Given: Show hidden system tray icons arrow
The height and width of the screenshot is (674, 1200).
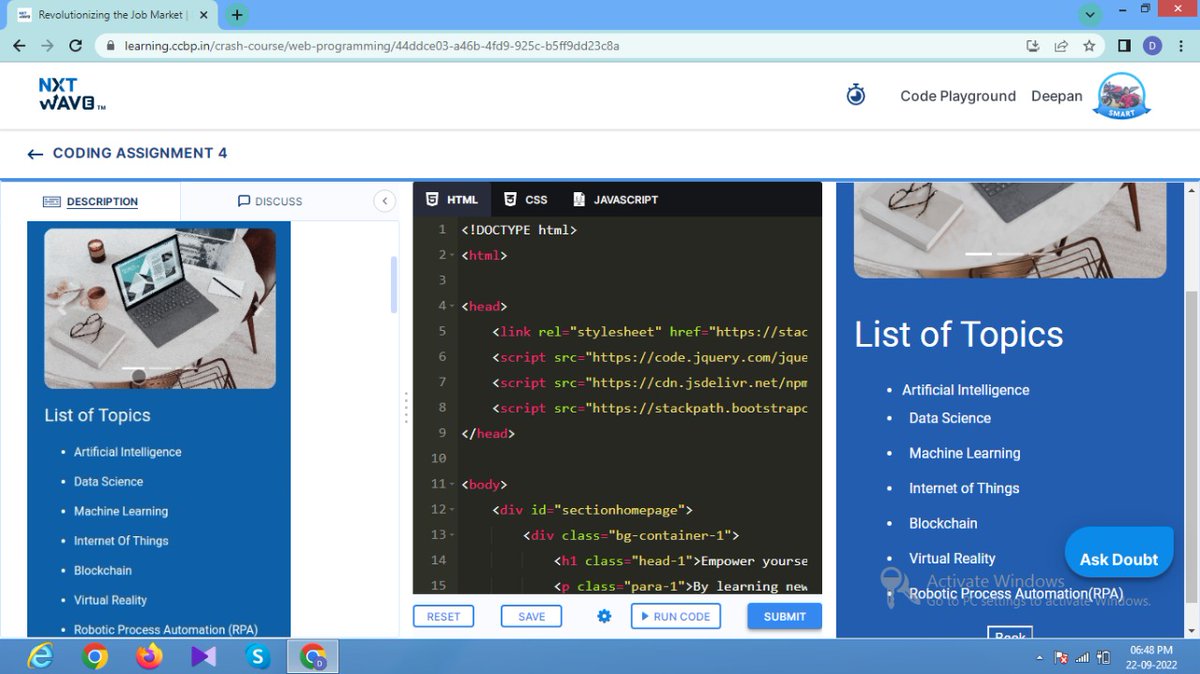Looking at the screenshot, I should (1041, 658).
